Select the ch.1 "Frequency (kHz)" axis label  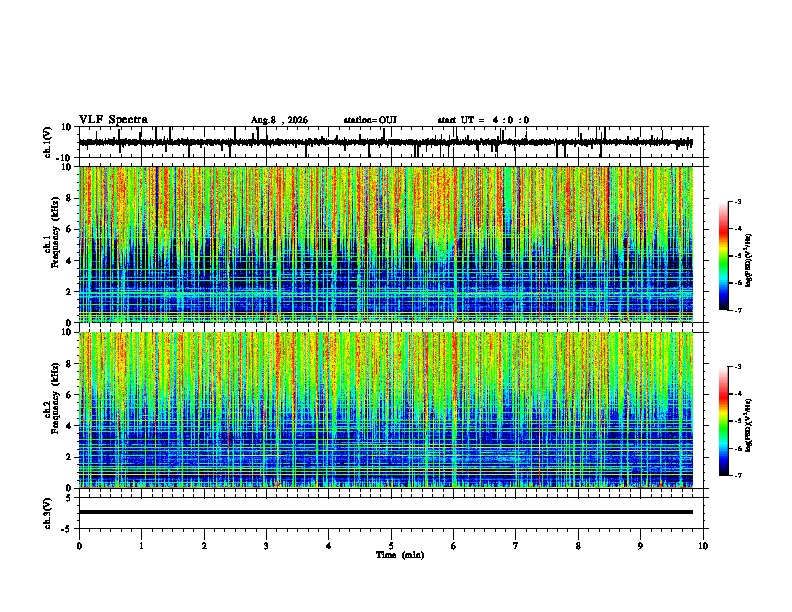click(56, 232)
